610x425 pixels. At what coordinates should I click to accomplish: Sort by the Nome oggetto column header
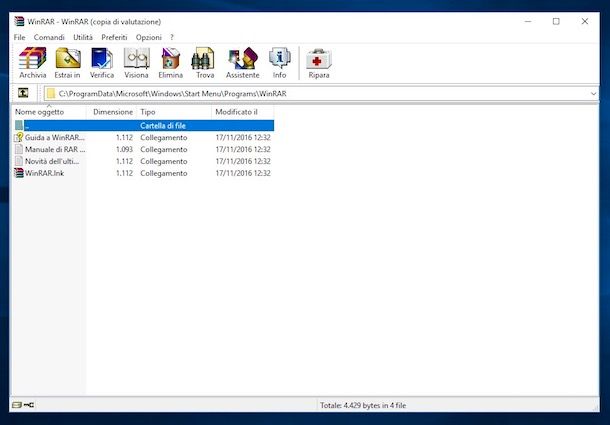(x=49, y=112)
